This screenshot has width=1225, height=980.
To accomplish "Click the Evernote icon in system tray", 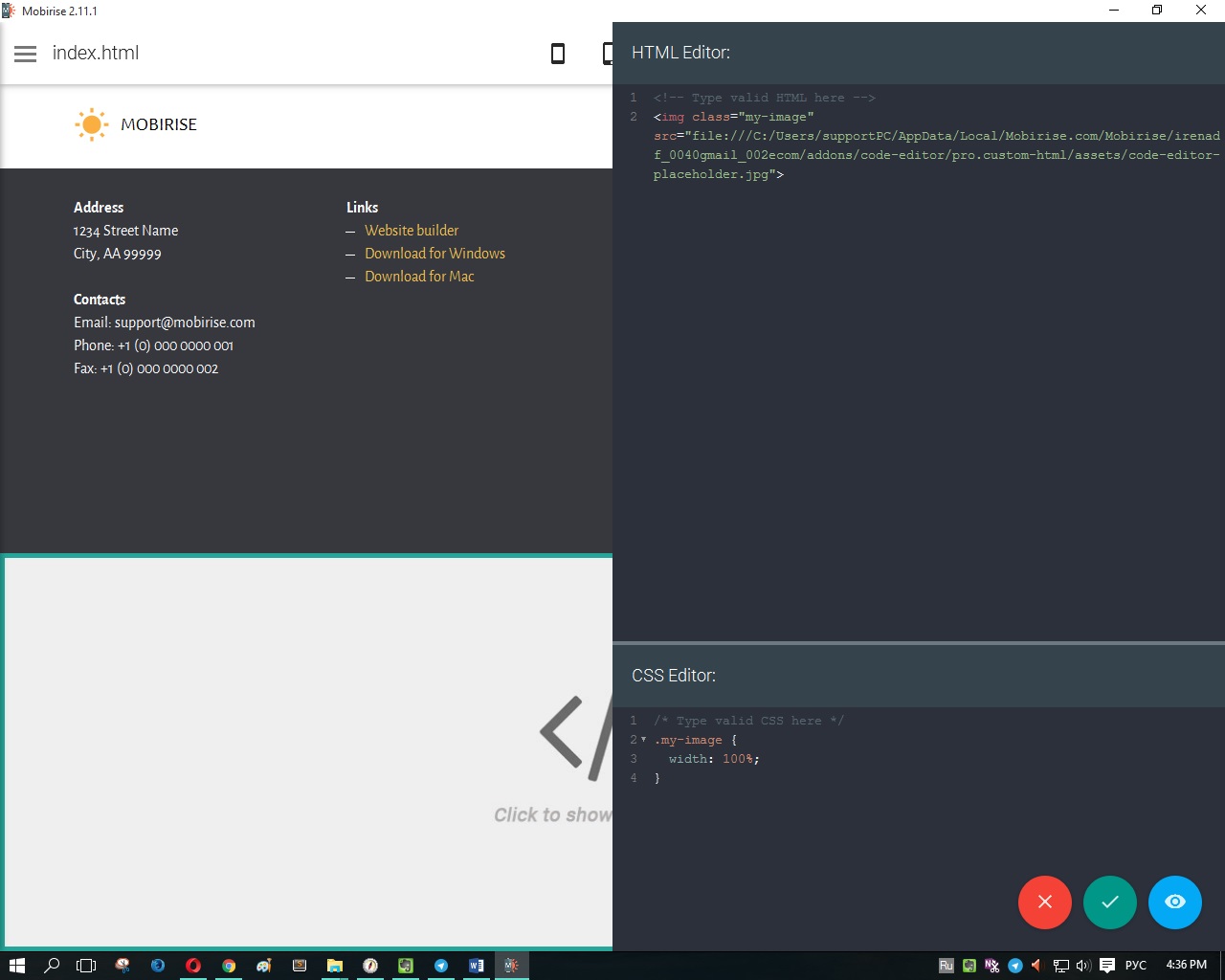I will click(969, 966).
